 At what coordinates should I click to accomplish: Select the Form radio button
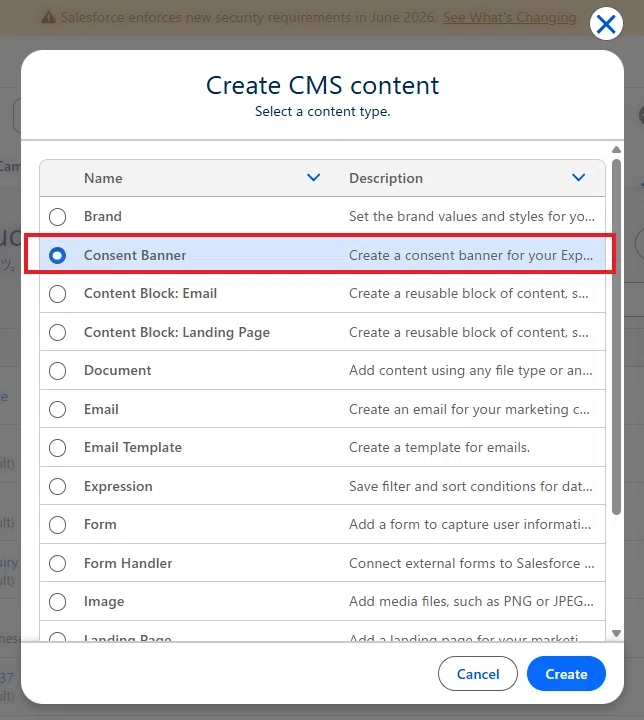[x=57, y=524]
